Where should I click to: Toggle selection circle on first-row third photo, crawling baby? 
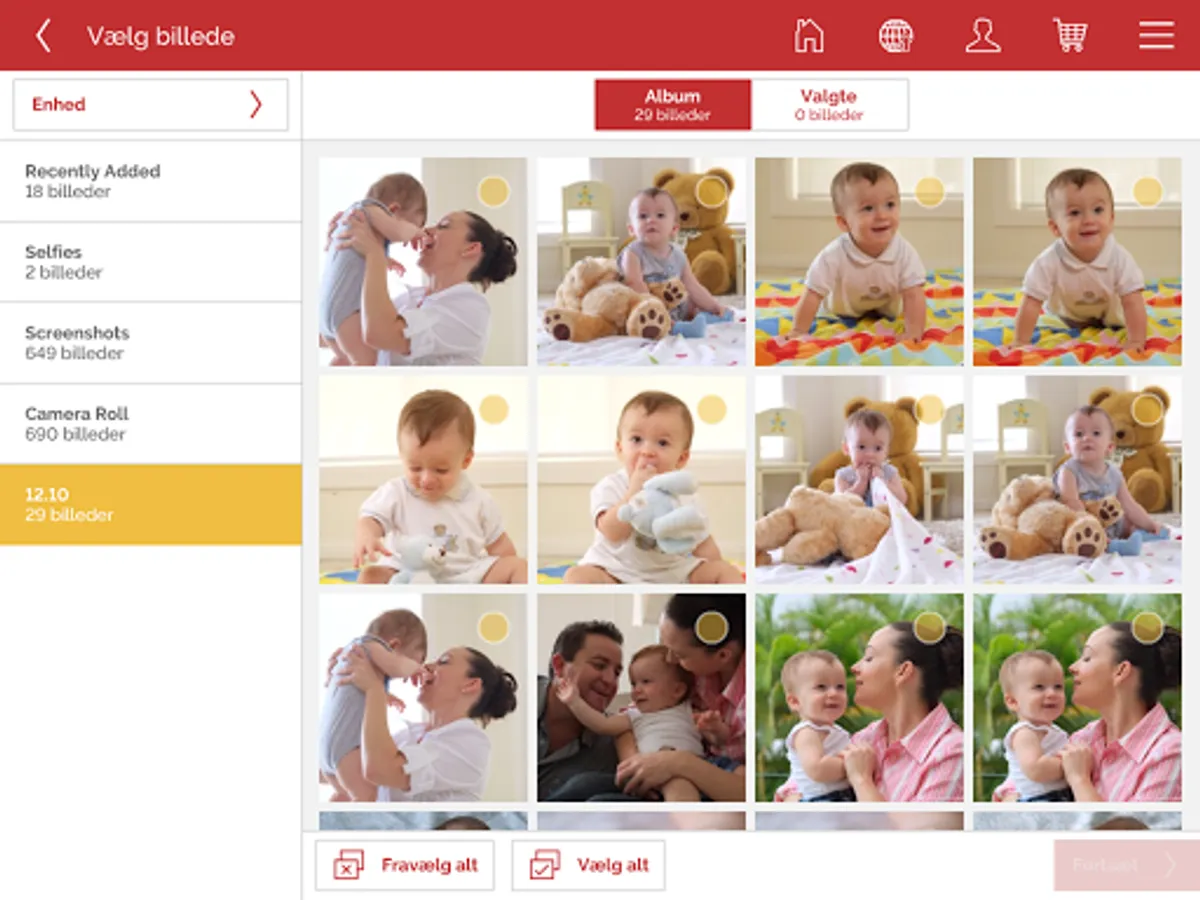(930, 191)
